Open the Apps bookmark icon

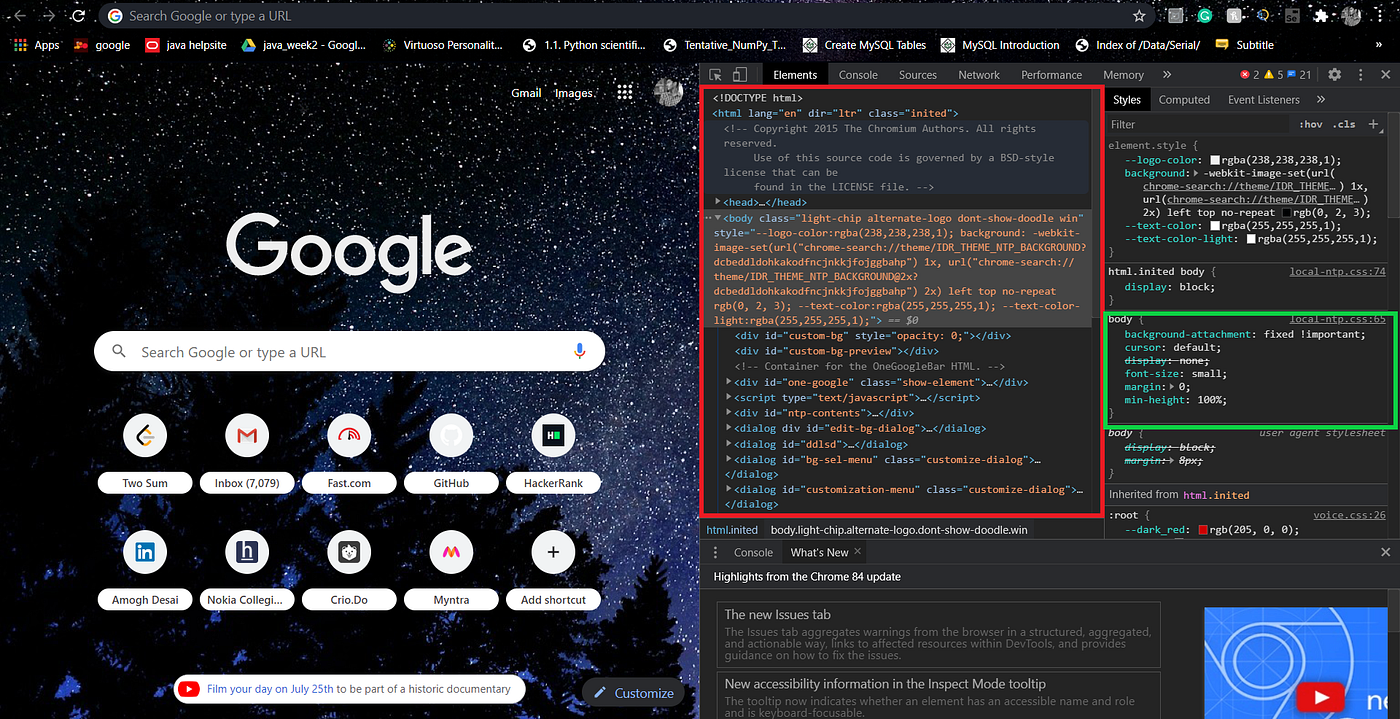[x=20, y=45]
